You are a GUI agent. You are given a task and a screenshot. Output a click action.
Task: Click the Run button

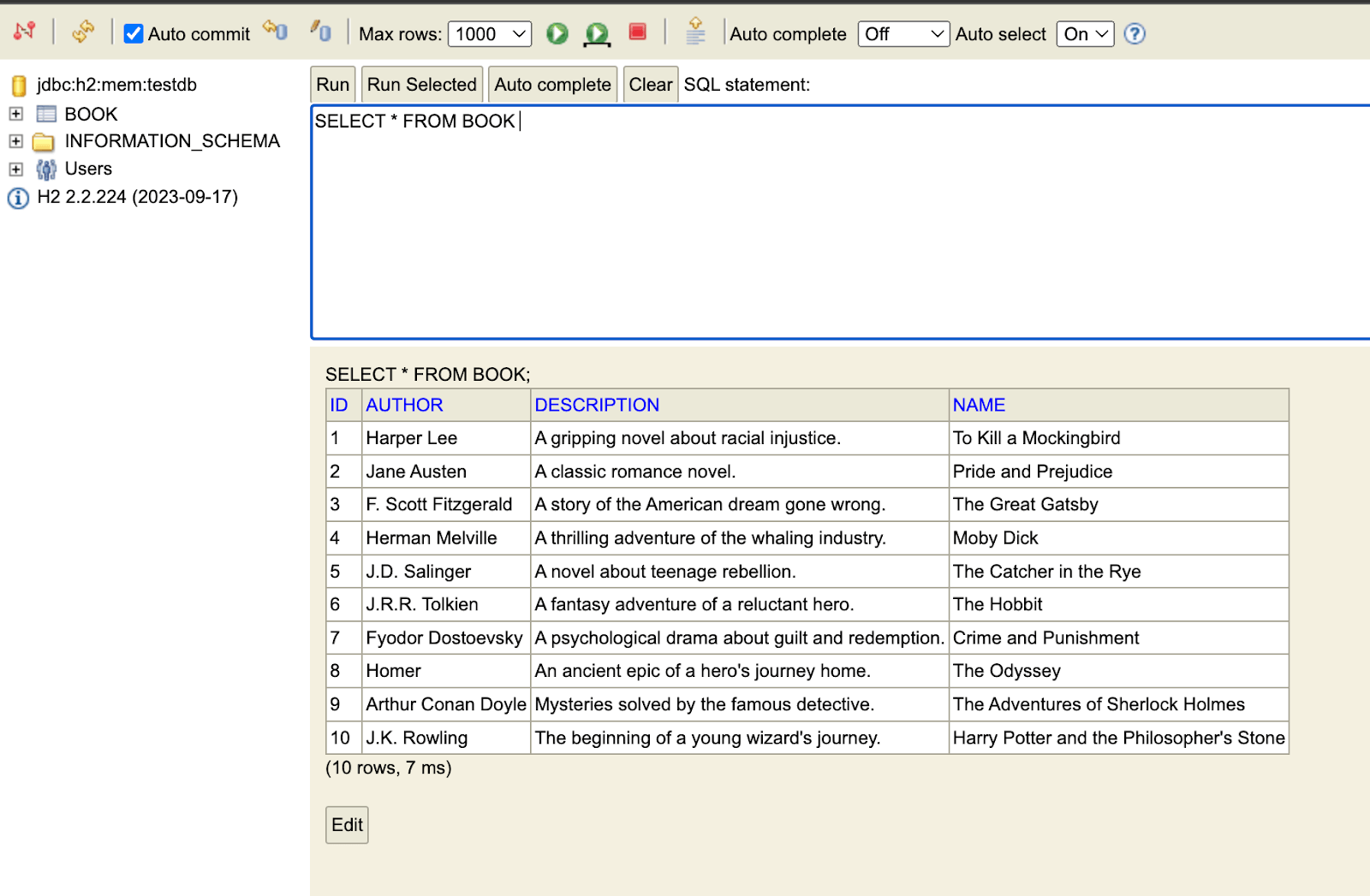coord(332,85)
